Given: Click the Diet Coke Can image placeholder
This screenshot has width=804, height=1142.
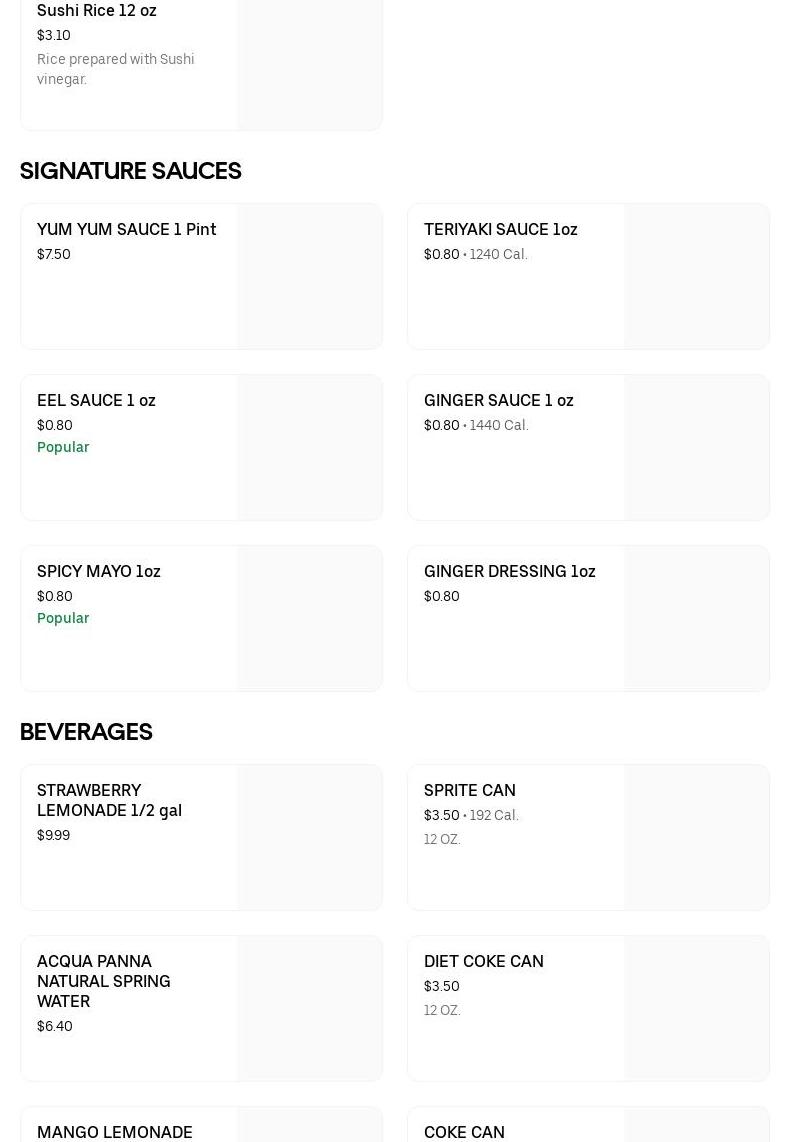Looking at the screenshot, I should pyautogui.click(x=696, y=1009).
